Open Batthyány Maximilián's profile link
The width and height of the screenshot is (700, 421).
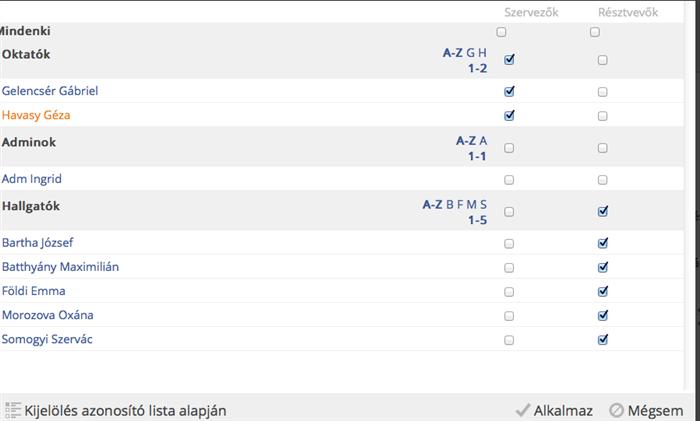point(60,267)
